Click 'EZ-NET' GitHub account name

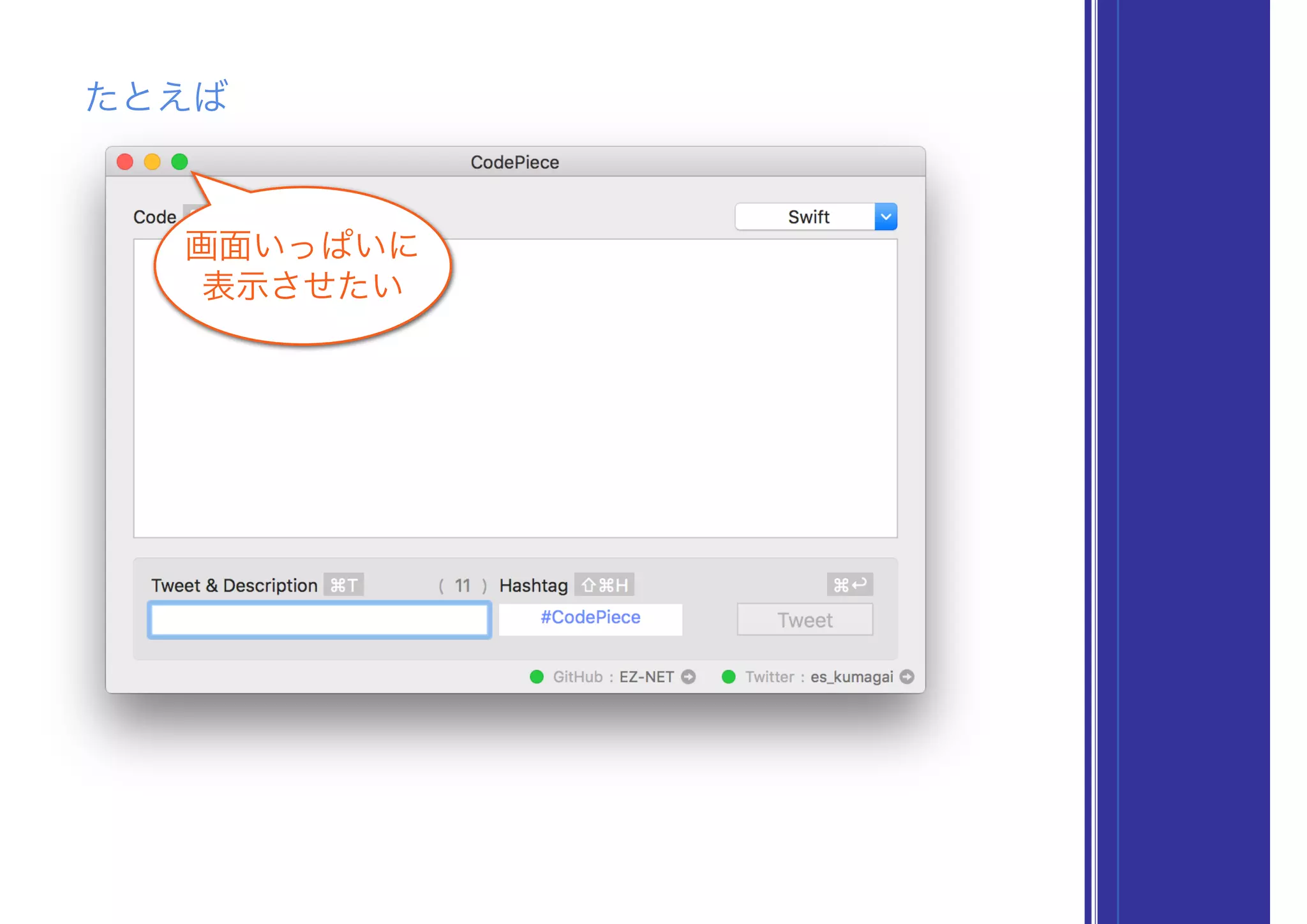646,676
